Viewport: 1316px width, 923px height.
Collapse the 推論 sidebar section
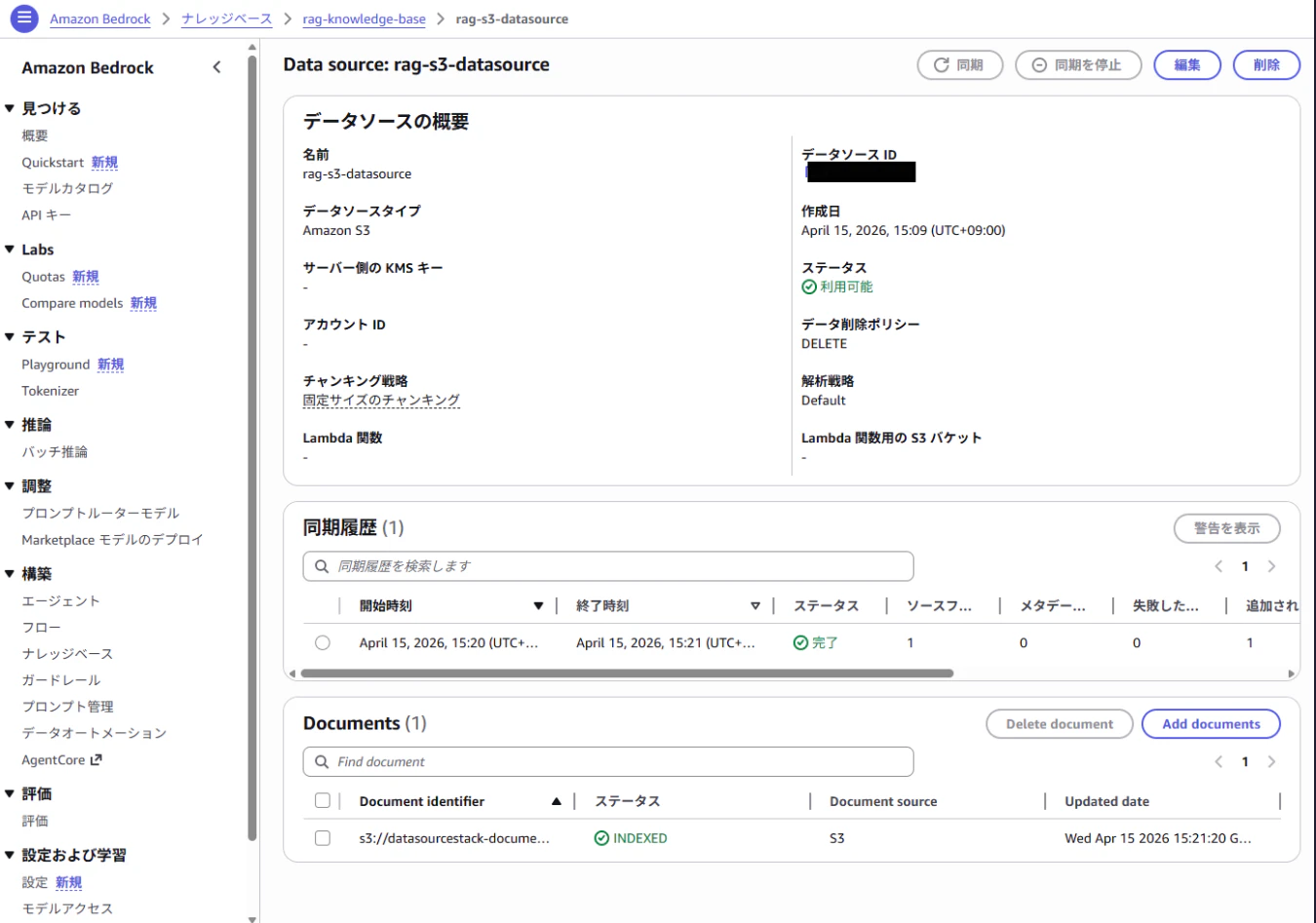click(x=10, y=424)
